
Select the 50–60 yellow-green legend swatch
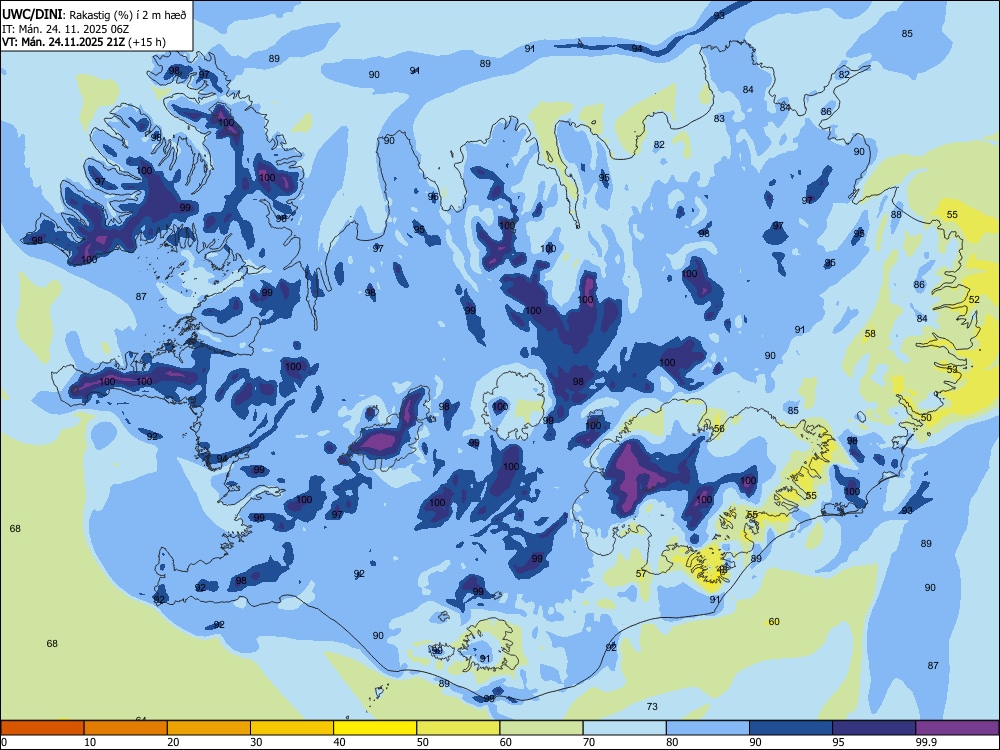[458, 728]
